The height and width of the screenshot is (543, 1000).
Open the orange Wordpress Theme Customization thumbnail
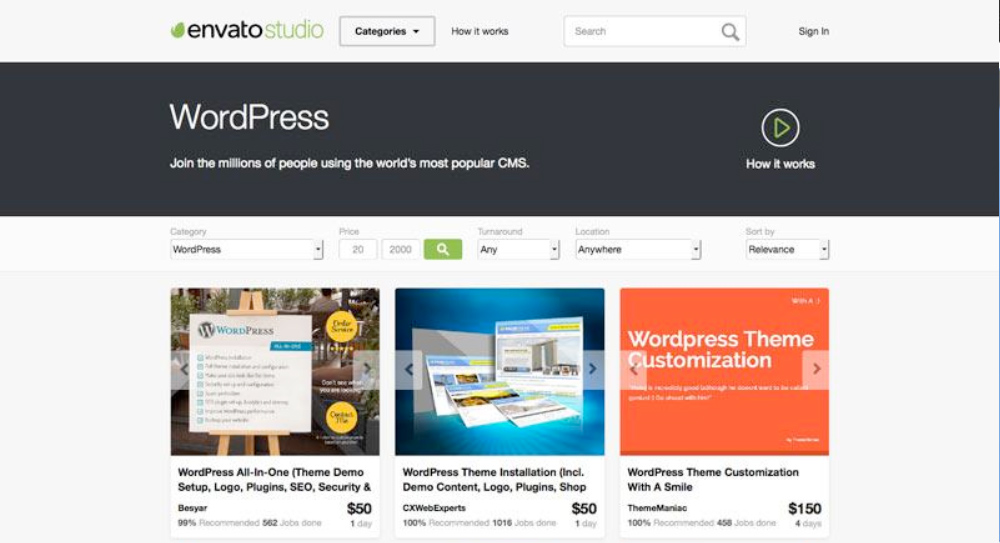pos(724,371)
